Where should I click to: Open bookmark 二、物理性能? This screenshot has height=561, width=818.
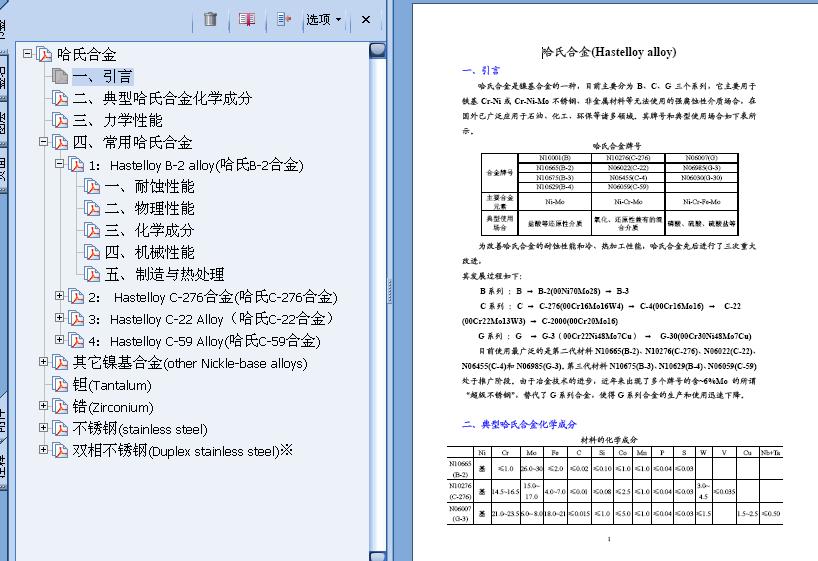(149, 209)
